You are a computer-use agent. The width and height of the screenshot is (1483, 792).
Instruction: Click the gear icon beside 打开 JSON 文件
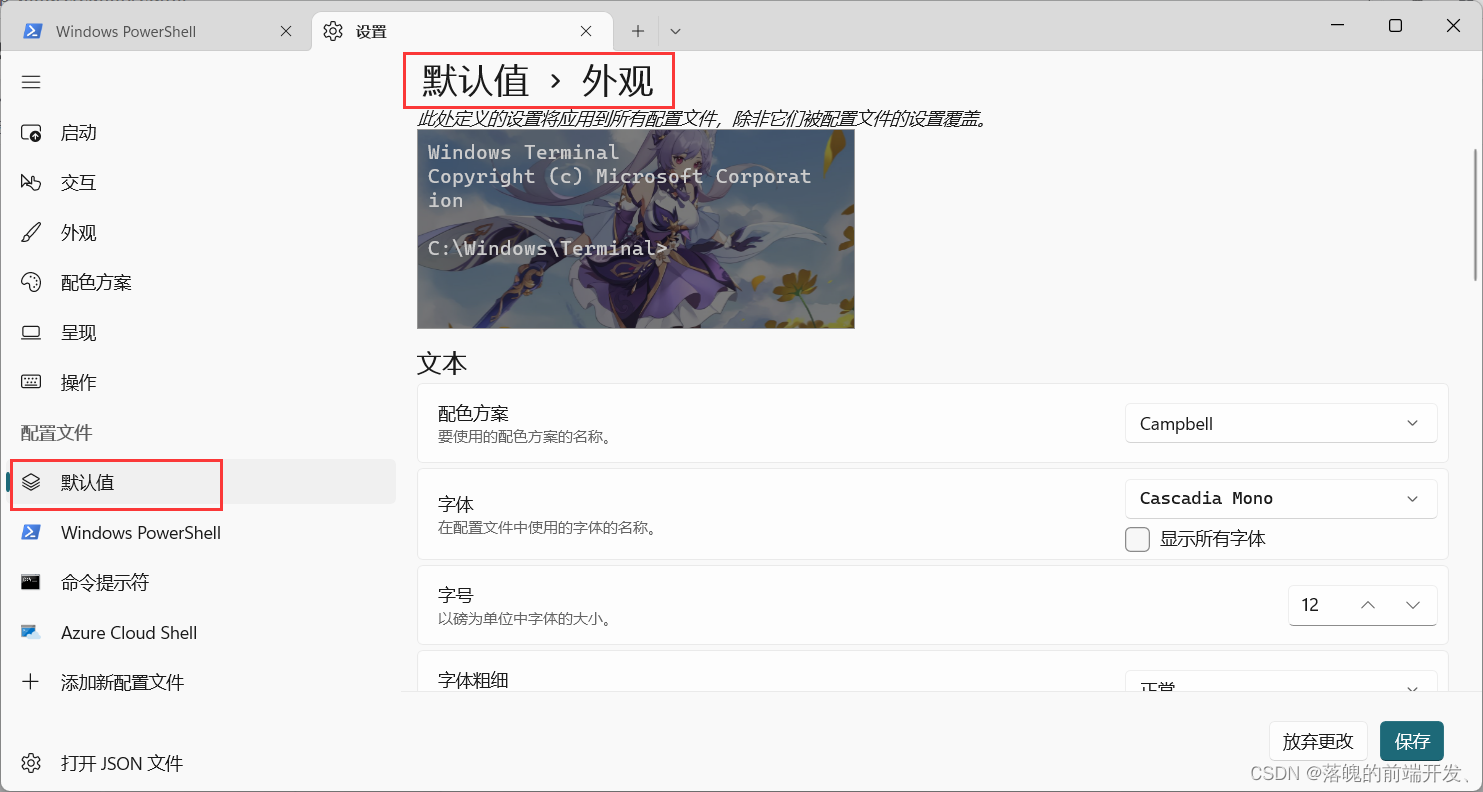[31, 764]
